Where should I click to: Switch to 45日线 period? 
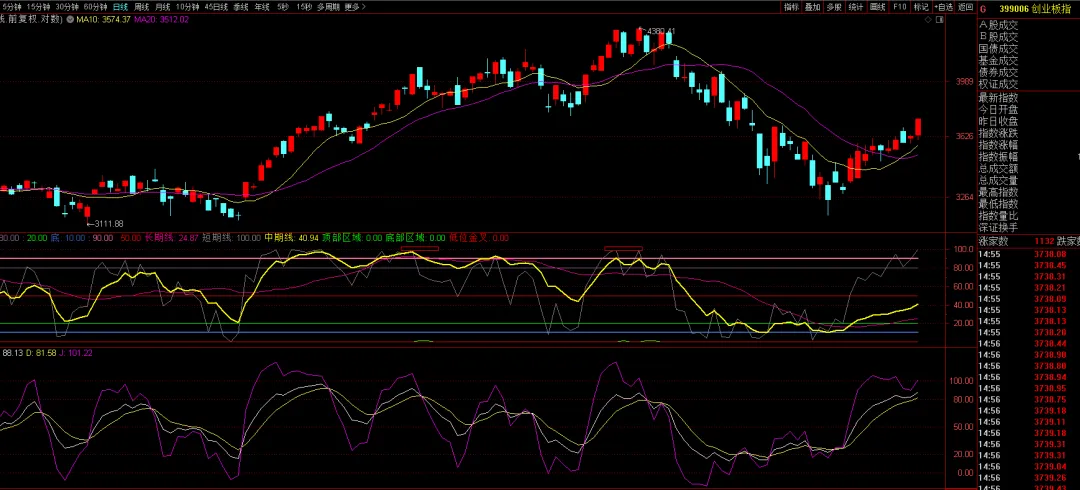click(x=216, y=7)
